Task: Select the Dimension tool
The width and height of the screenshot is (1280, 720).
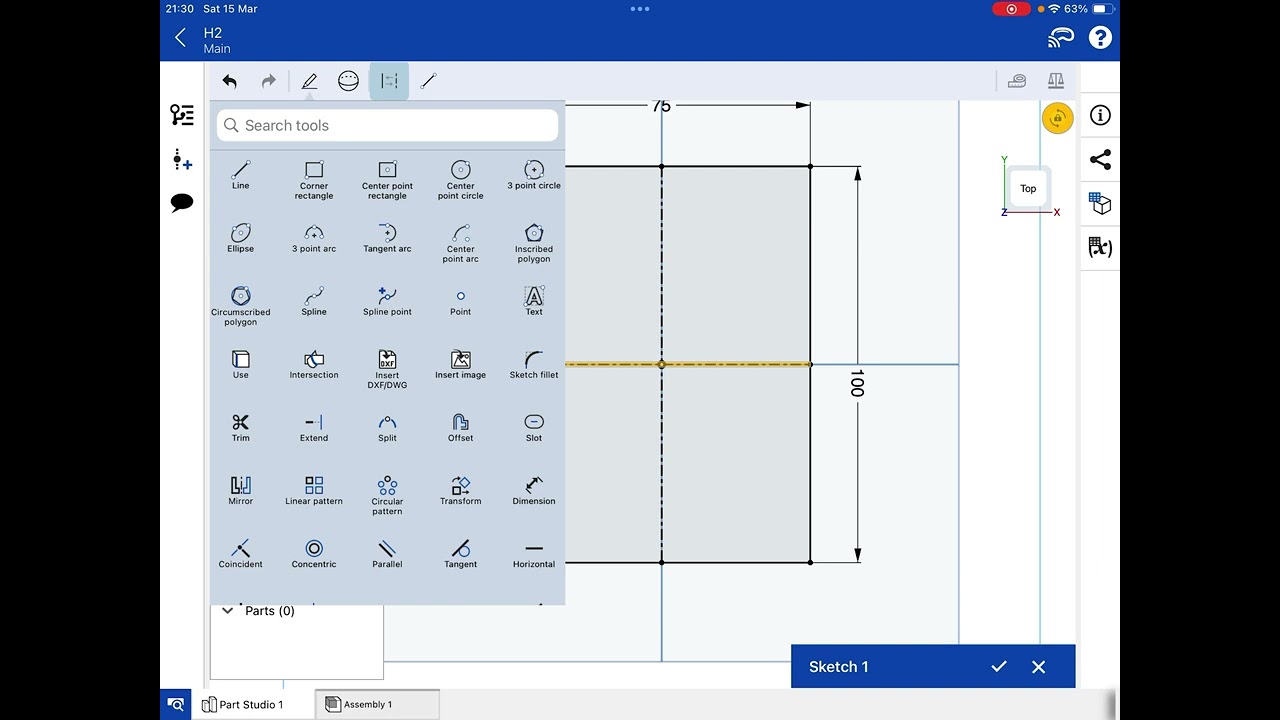Action: 534,490
